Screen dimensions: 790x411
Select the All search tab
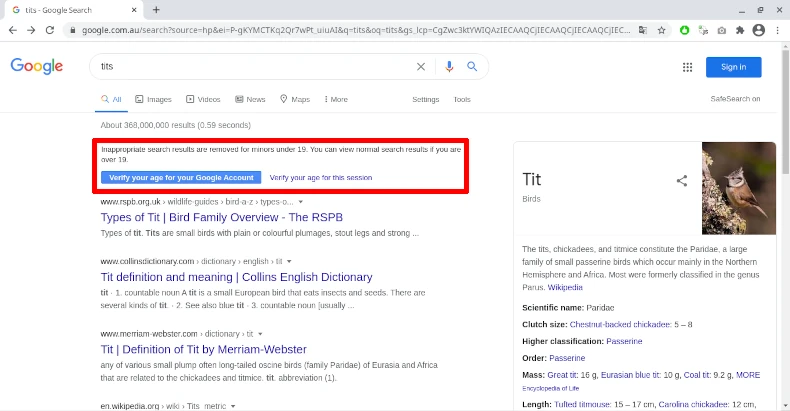(x=111, y=99)
